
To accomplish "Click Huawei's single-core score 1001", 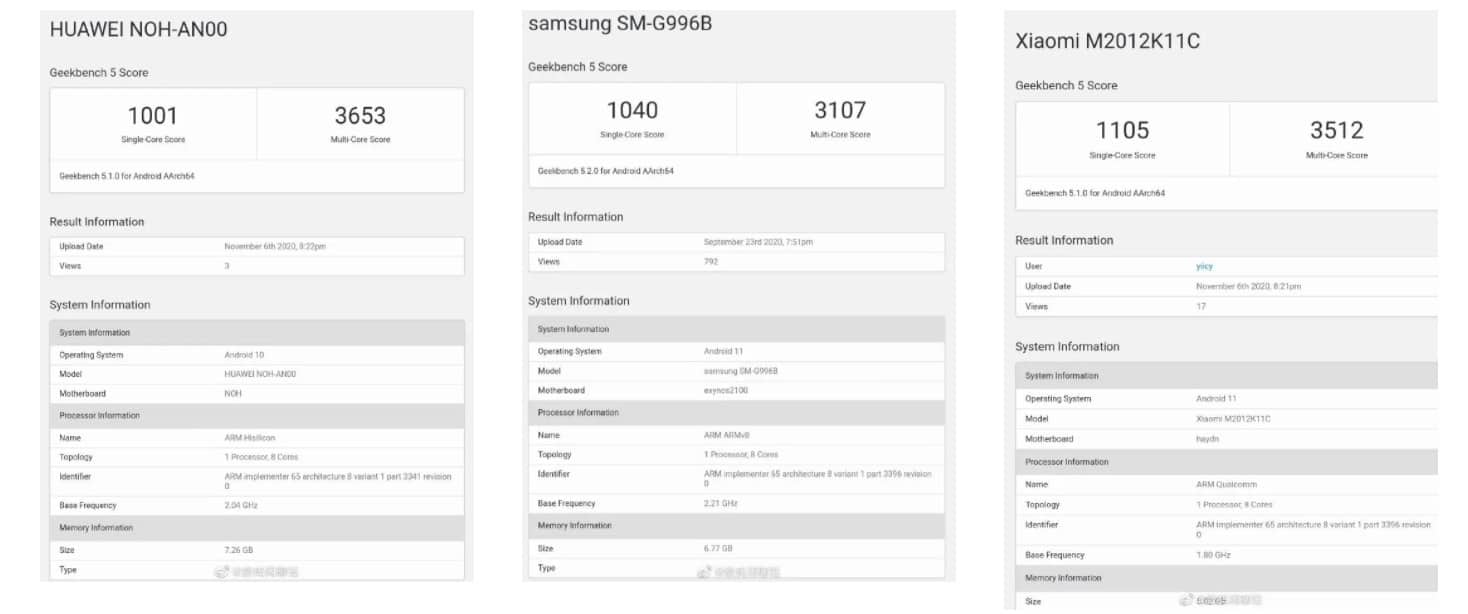I will coord(153,115).
